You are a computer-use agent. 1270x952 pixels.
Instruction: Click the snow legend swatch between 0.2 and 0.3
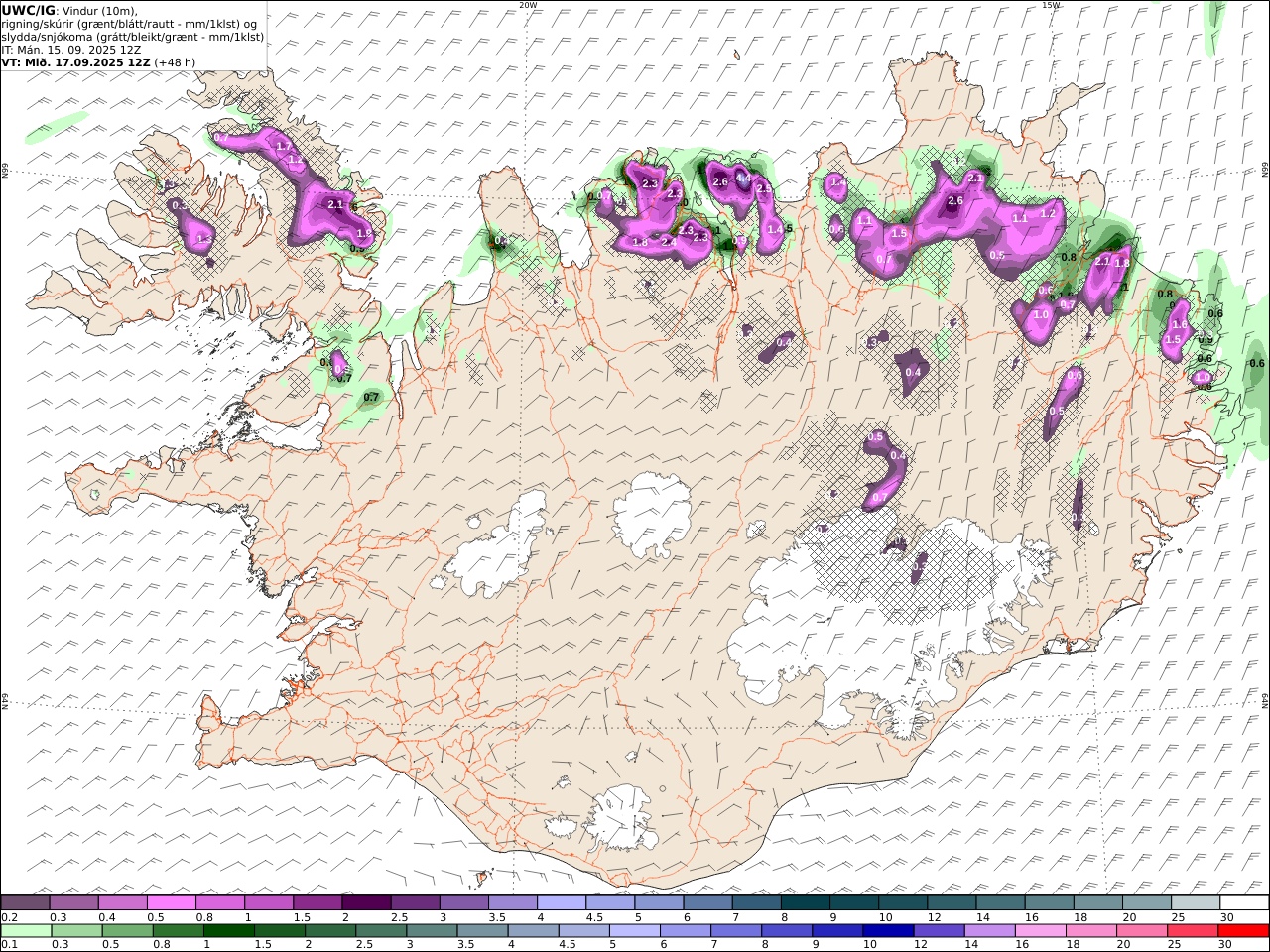point(26,902)
